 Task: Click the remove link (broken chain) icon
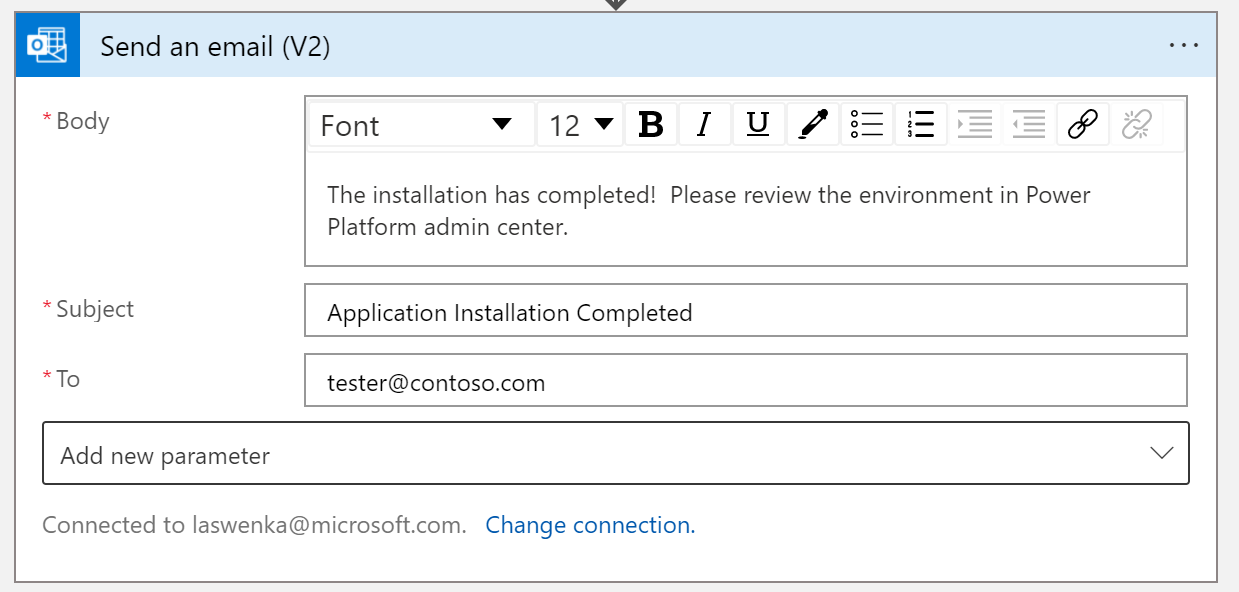[1136, 125]
